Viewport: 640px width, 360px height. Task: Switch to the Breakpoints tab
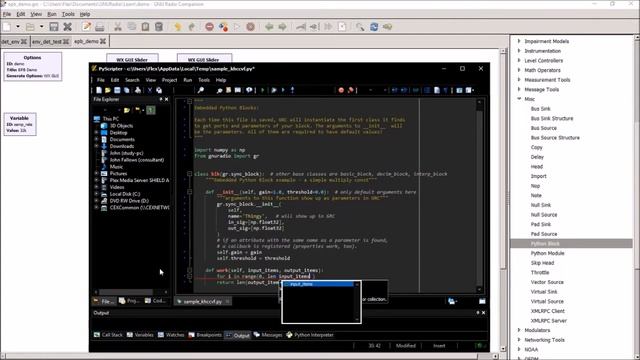(205, 335)
